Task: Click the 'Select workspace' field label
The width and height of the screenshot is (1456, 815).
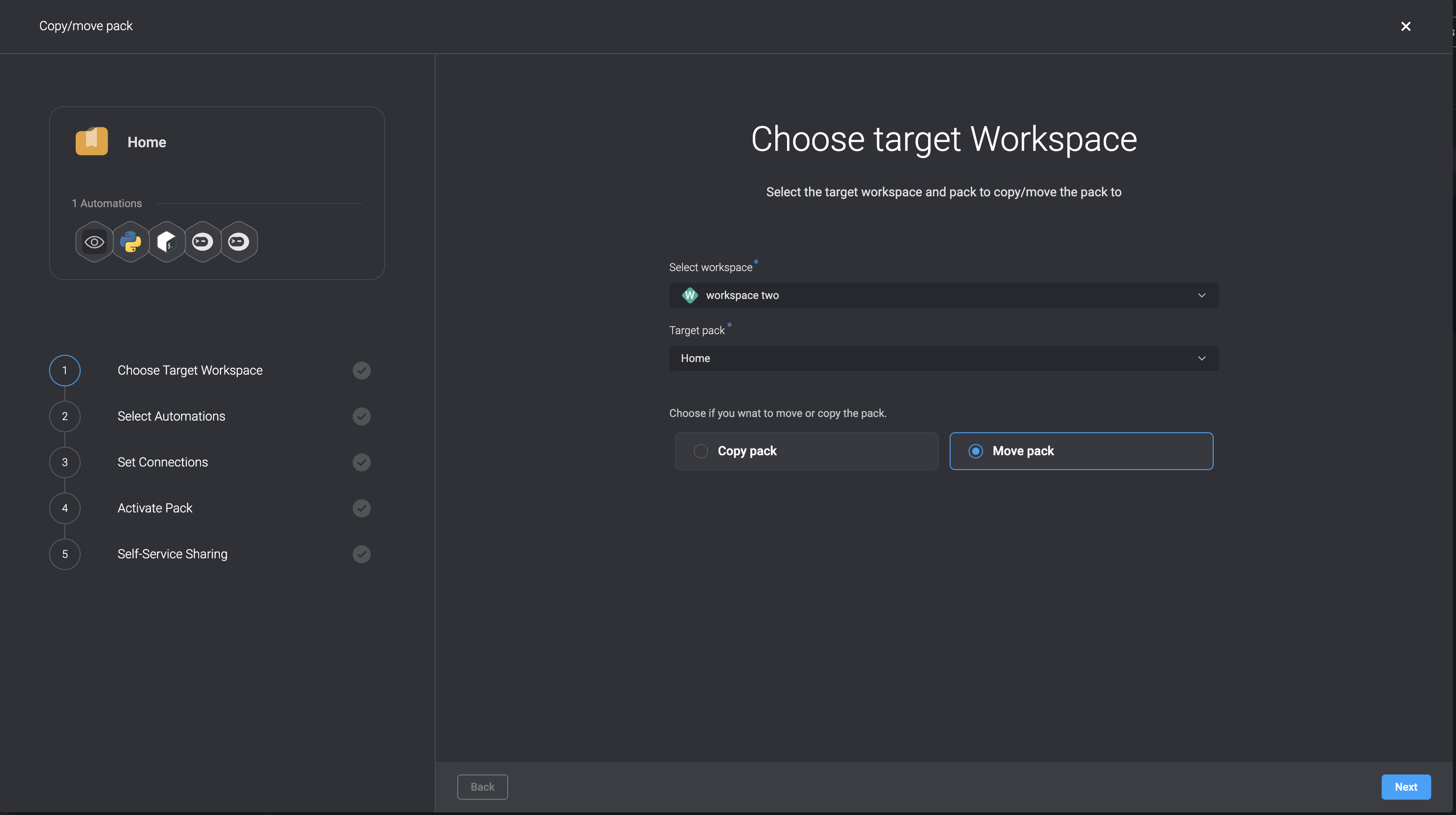Action: point(710,267)
